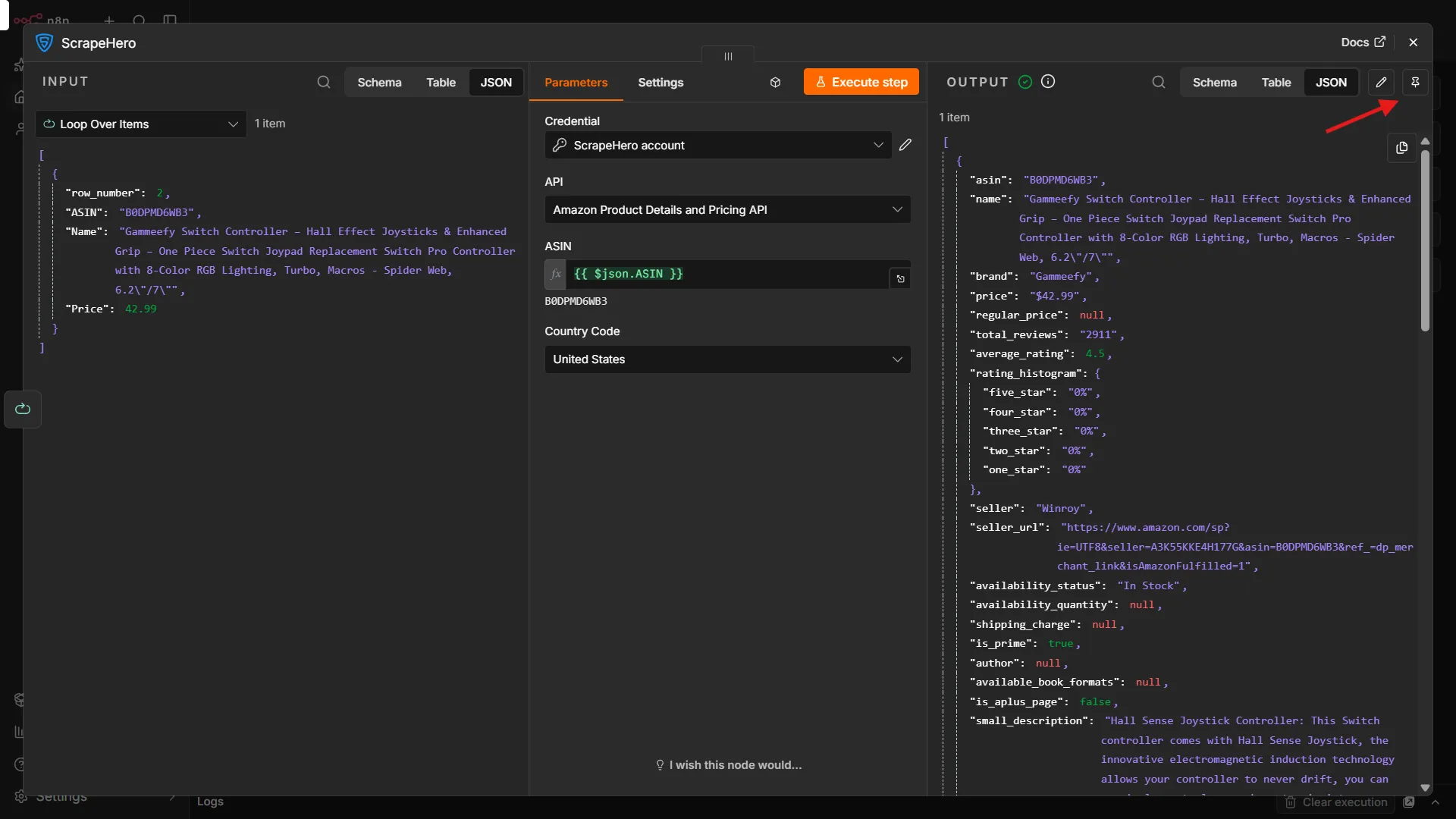Select output JSON view
The image size is (1456, 819).
coord(1331,83)
